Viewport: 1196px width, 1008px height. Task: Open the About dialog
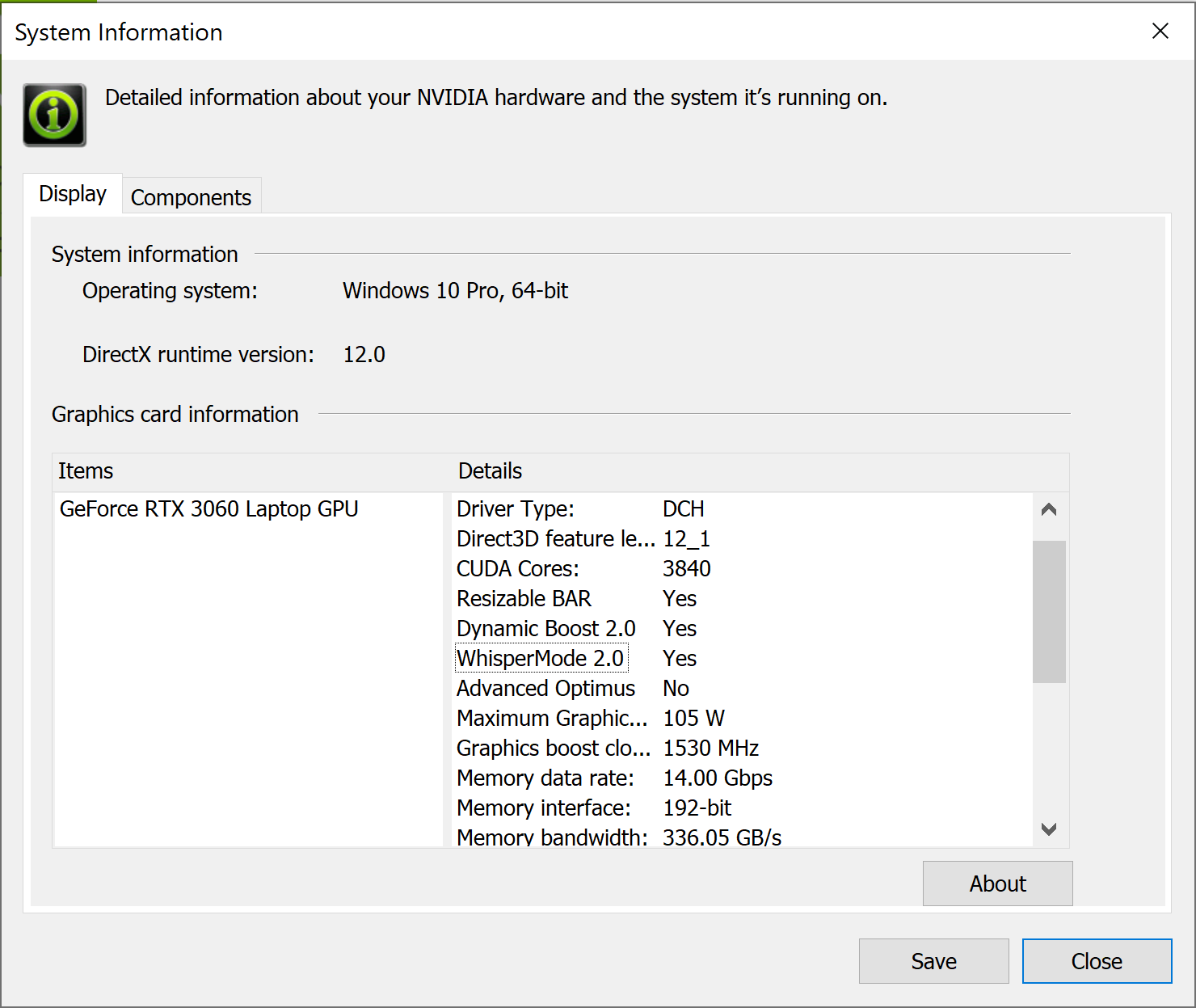[997, 884]
